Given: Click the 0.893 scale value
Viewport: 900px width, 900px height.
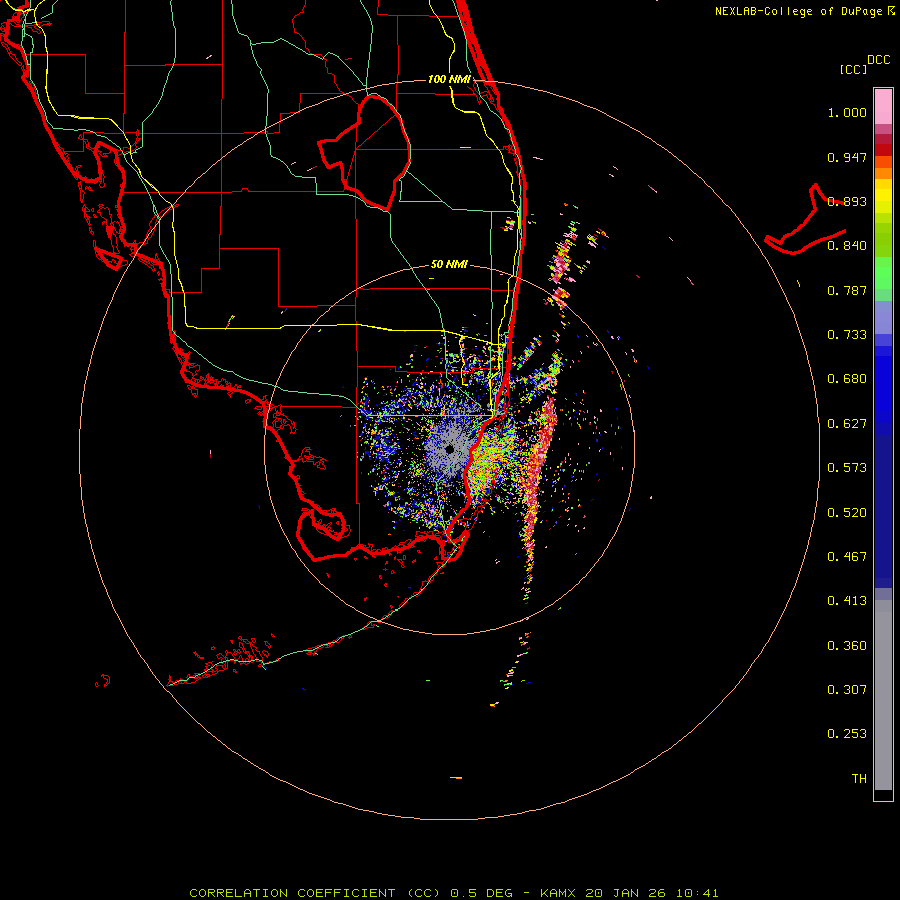Looking at the screenshot, I should tap(847, 201).
